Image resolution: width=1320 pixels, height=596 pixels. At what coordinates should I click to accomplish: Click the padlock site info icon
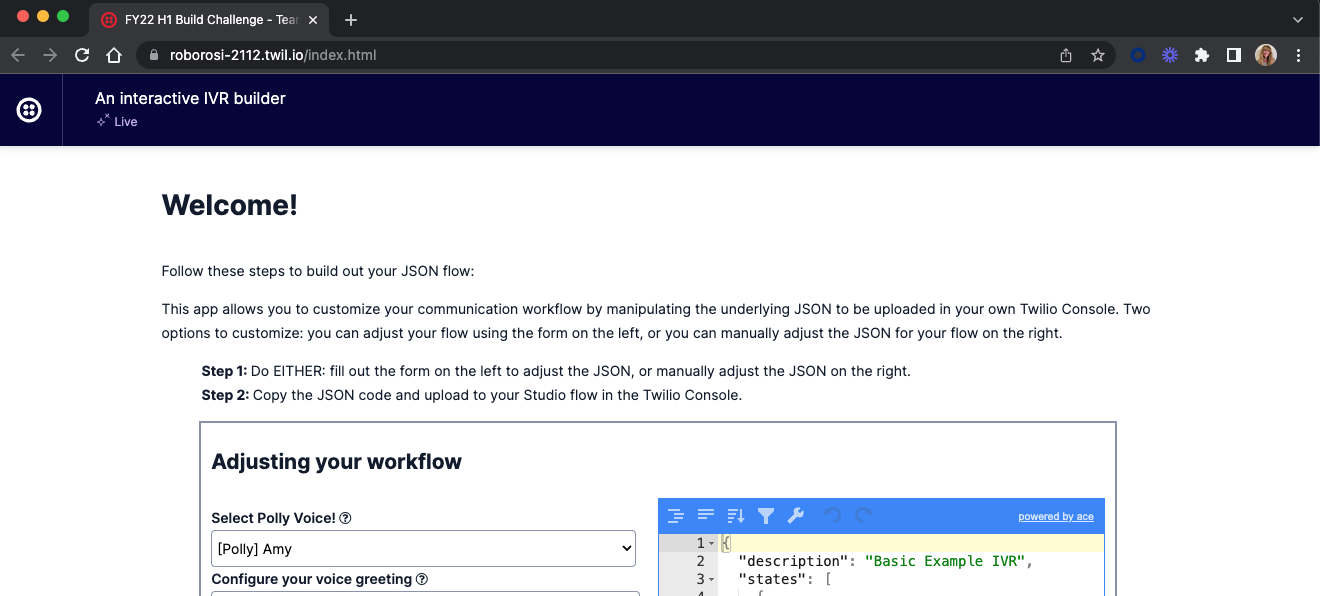[x=154, y=56]
